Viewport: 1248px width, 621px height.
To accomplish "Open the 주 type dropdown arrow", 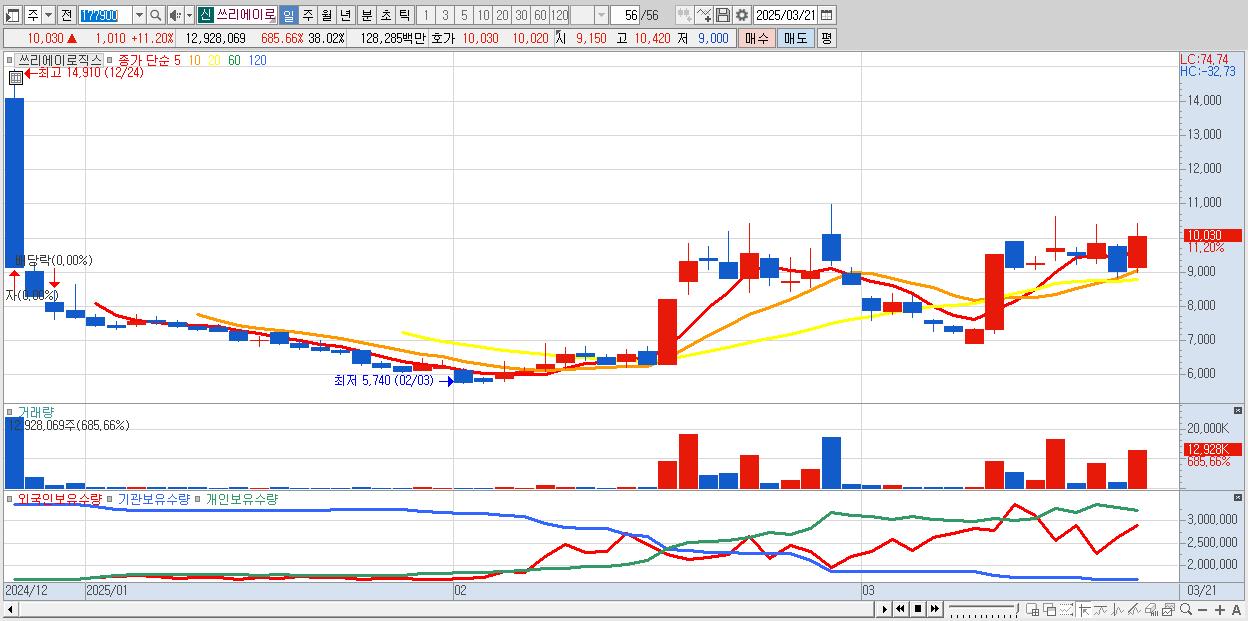I will [x=48, y=15].
